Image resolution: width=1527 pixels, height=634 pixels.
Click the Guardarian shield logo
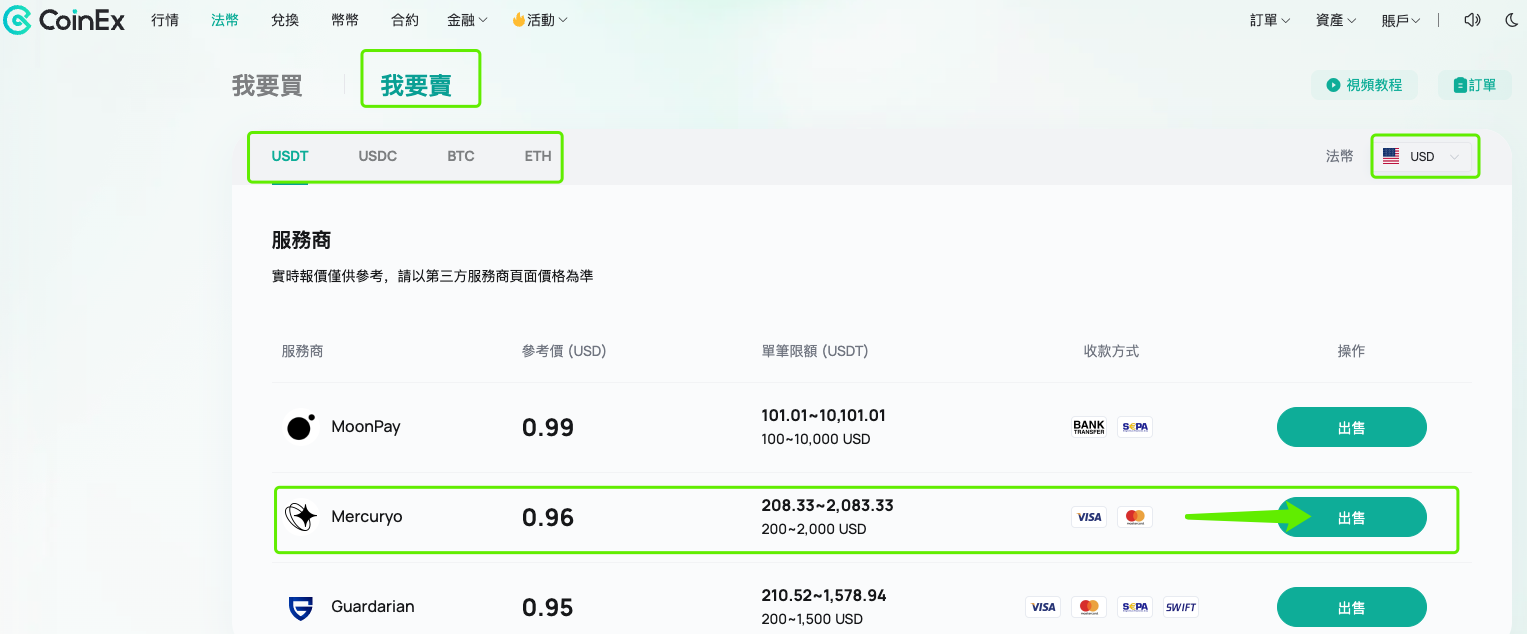click(x=301, y=607)
